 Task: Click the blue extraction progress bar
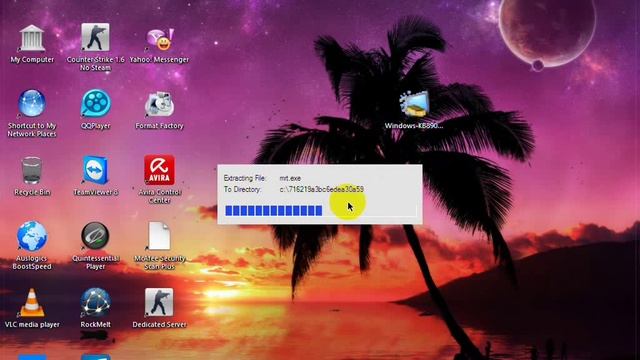click(320, 211)
